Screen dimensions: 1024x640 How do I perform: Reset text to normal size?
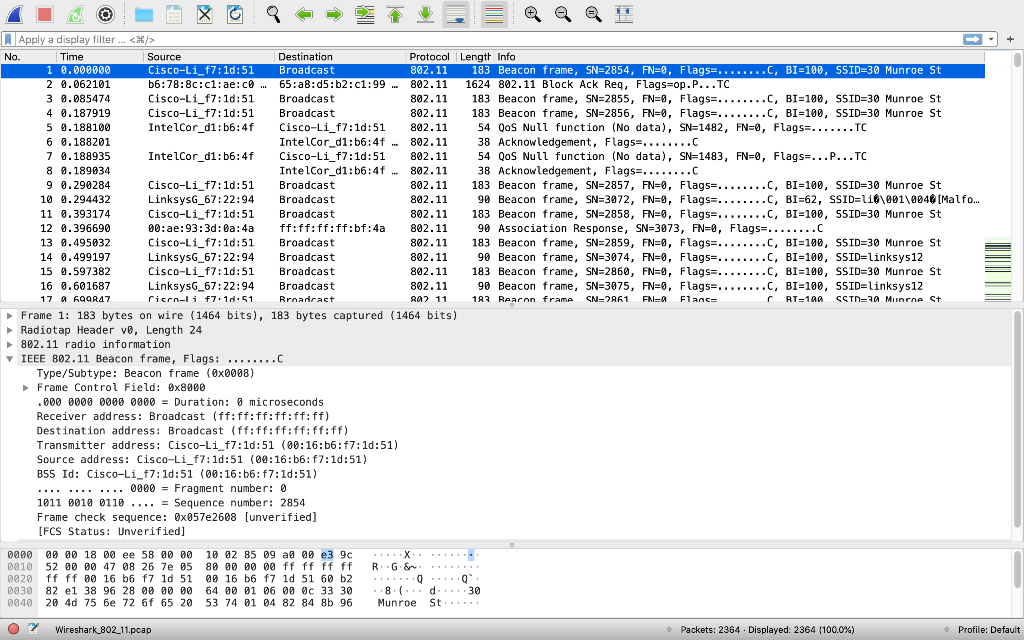pos(594,14)
